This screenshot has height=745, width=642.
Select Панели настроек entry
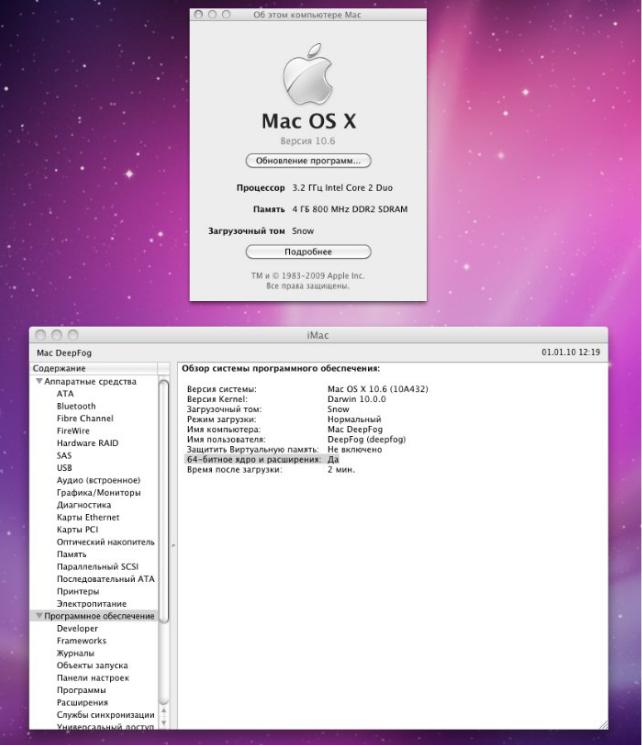[93, 678]
